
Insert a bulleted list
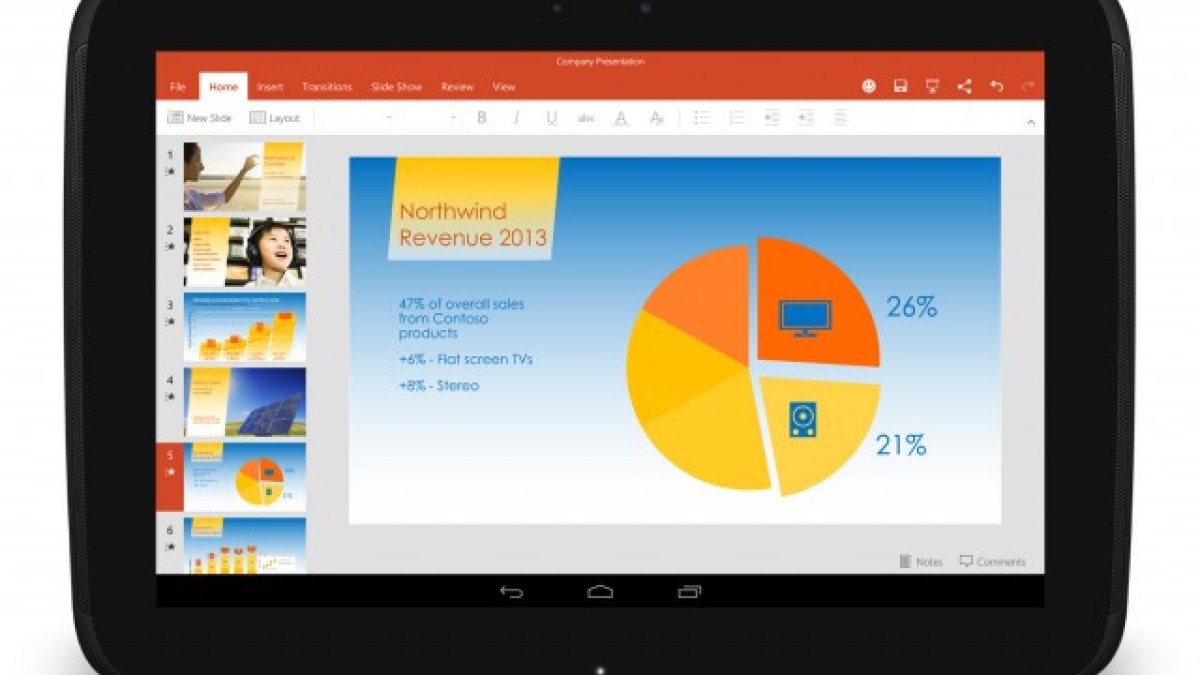click(x=702, y=118)
